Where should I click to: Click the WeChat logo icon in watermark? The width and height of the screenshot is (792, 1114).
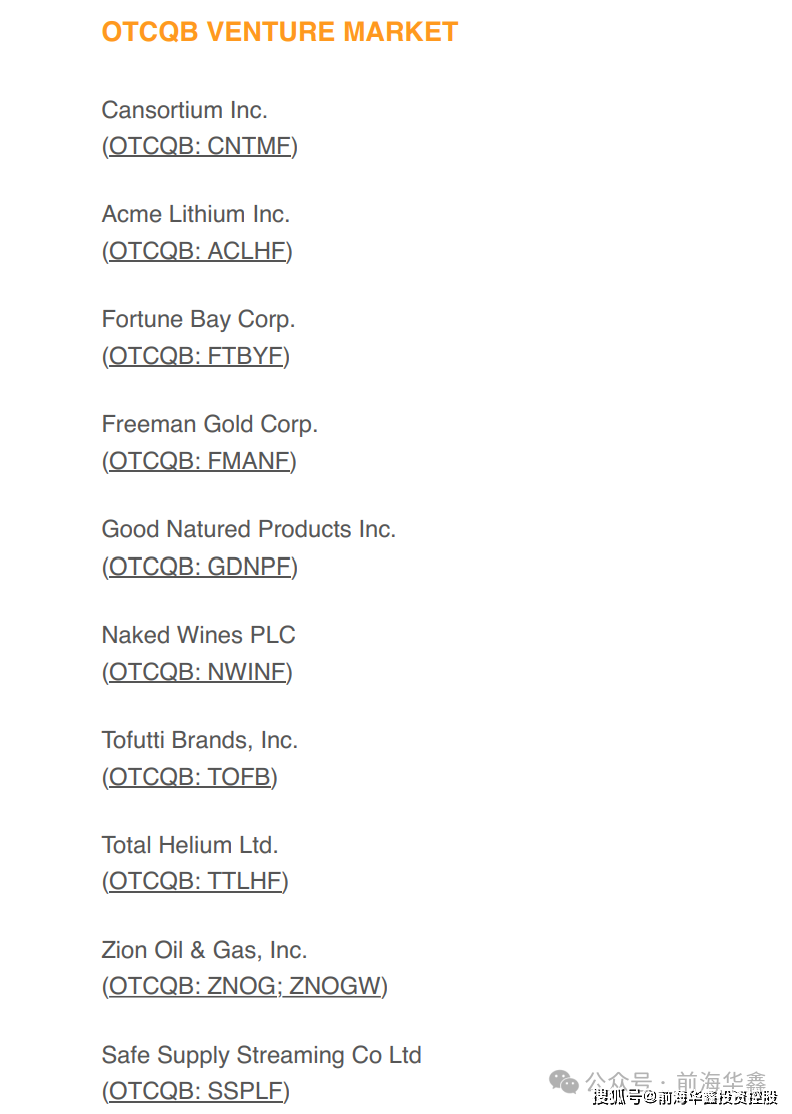coord(564,1082)
